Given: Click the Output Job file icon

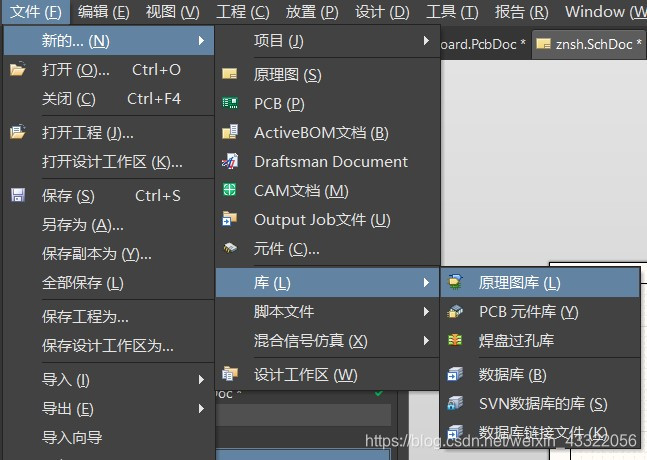Looking at the screenshot, I should [229, 219].
